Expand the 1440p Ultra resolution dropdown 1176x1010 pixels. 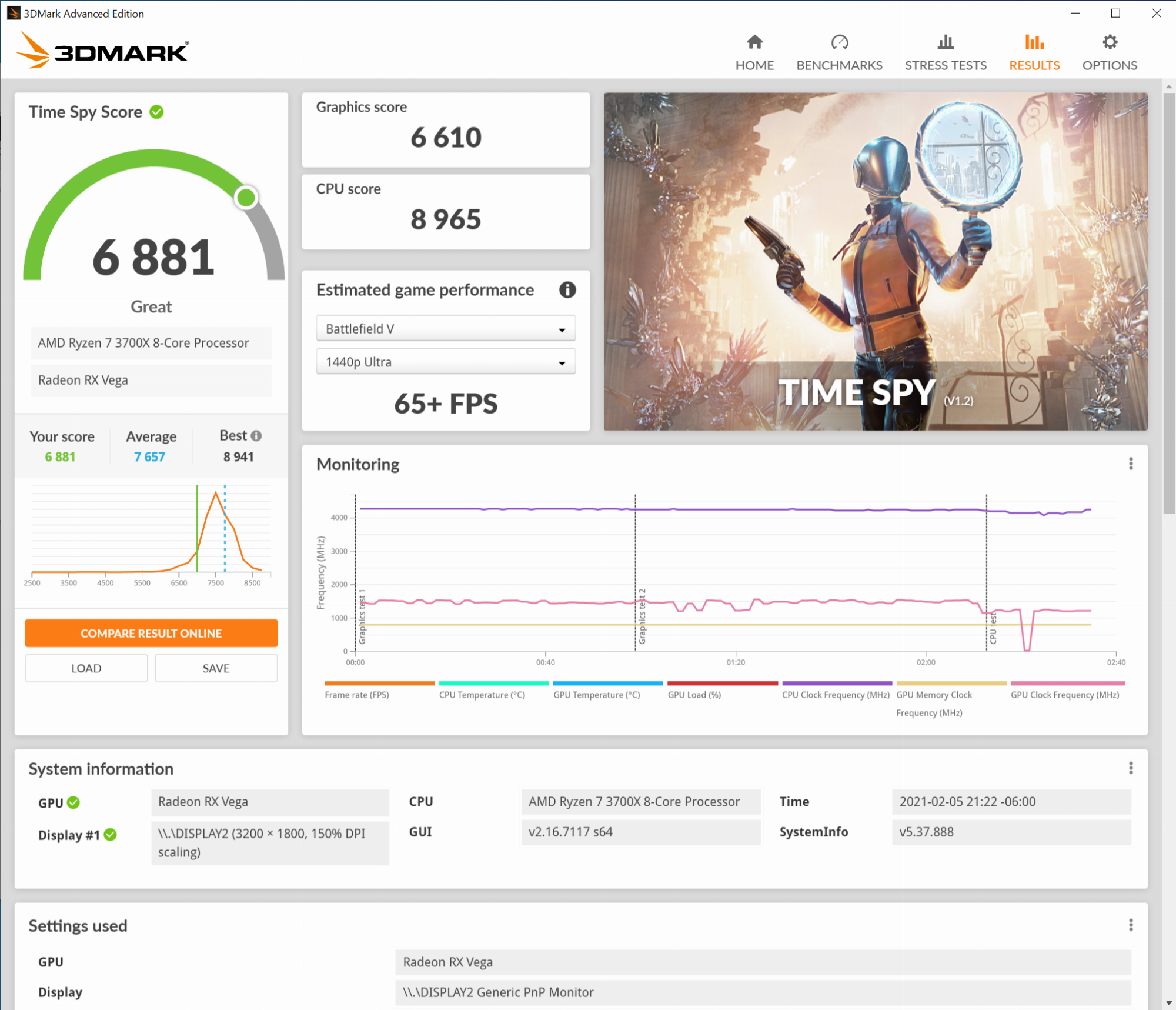pos(445,362)
